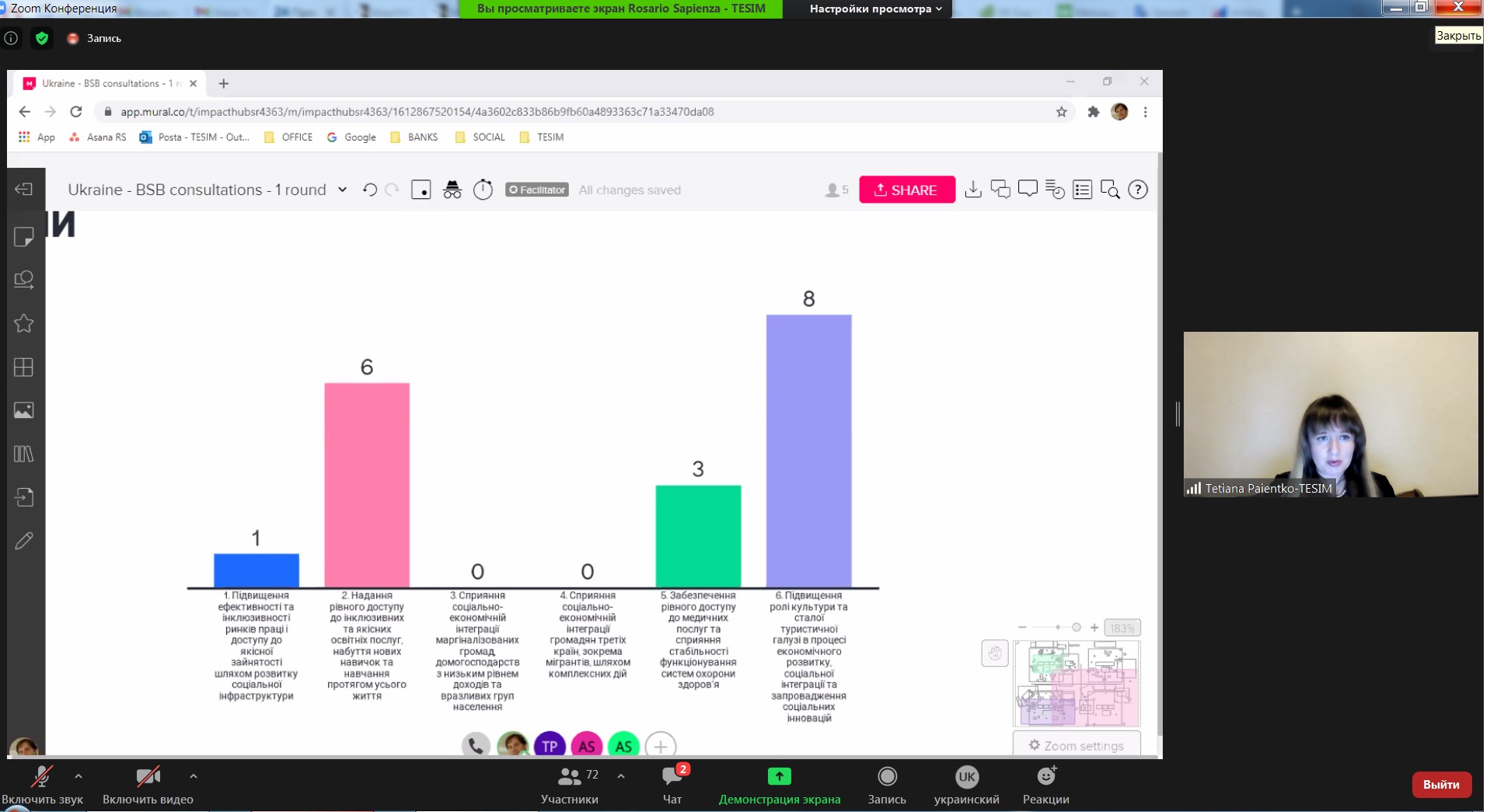
Task: Open the comments icon in Mural toolbar
Action: 1028,190
